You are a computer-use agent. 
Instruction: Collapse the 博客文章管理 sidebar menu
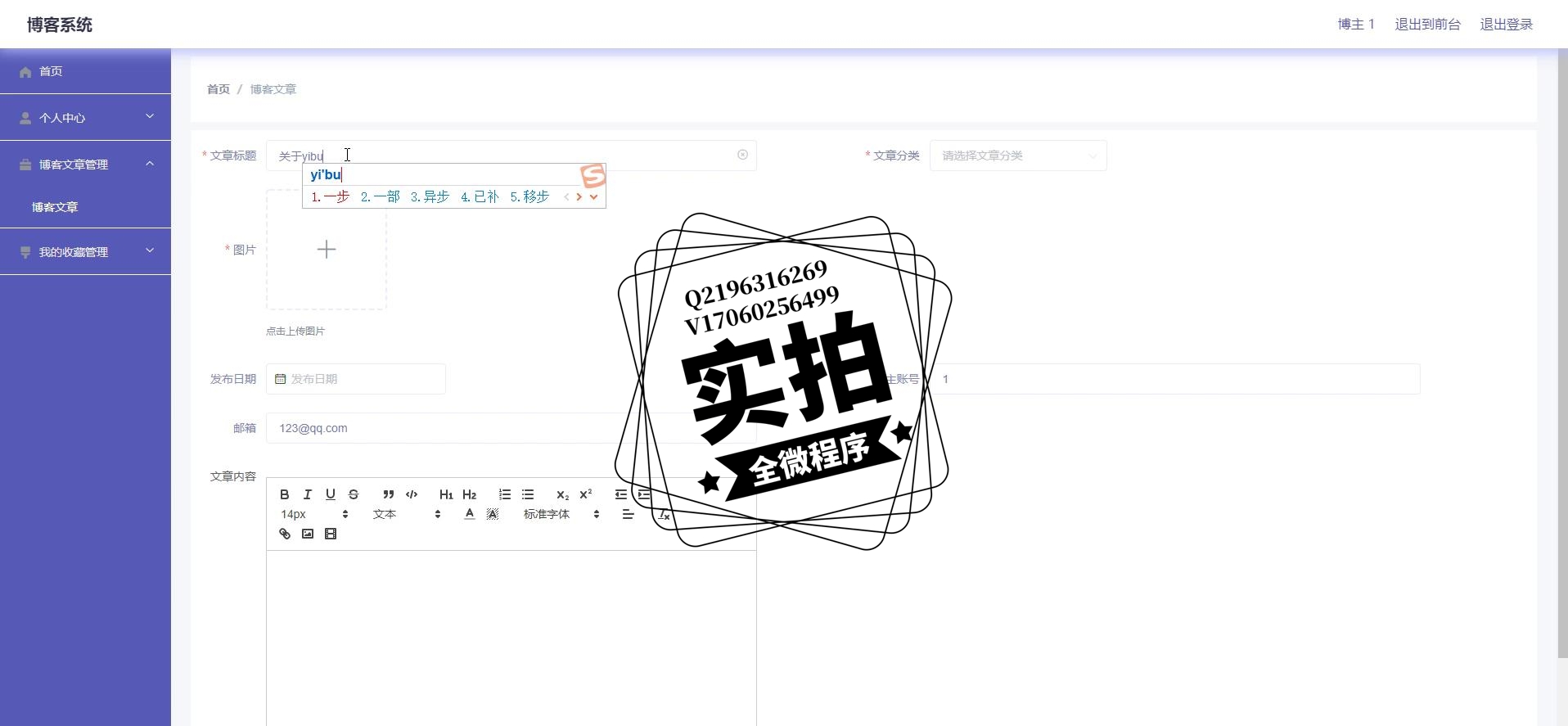pyautogui.click(x=85, y=164)
